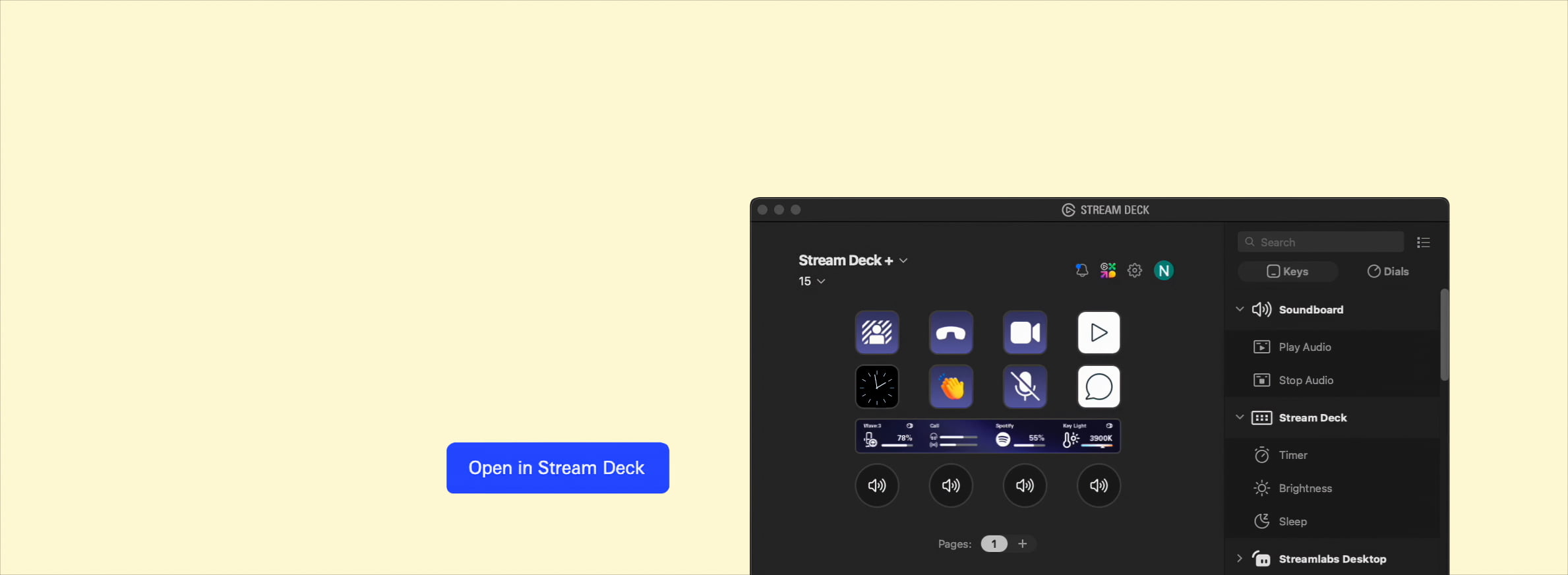Open the profile dropdown labeled 15
The height and width of the screenshot is (575, 1568).
(812, 281)
